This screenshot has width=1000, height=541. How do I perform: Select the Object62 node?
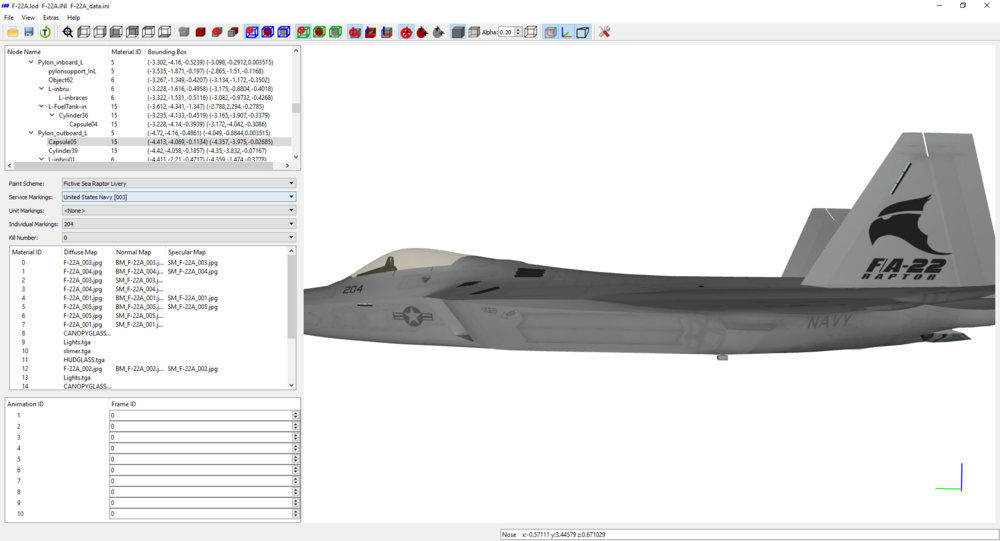(61, 80)
